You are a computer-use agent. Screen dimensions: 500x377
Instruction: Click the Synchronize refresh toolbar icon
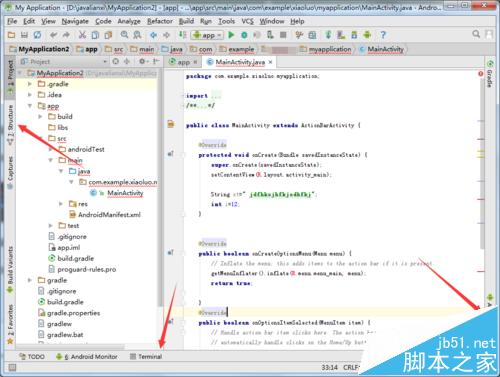pos(37,35)
